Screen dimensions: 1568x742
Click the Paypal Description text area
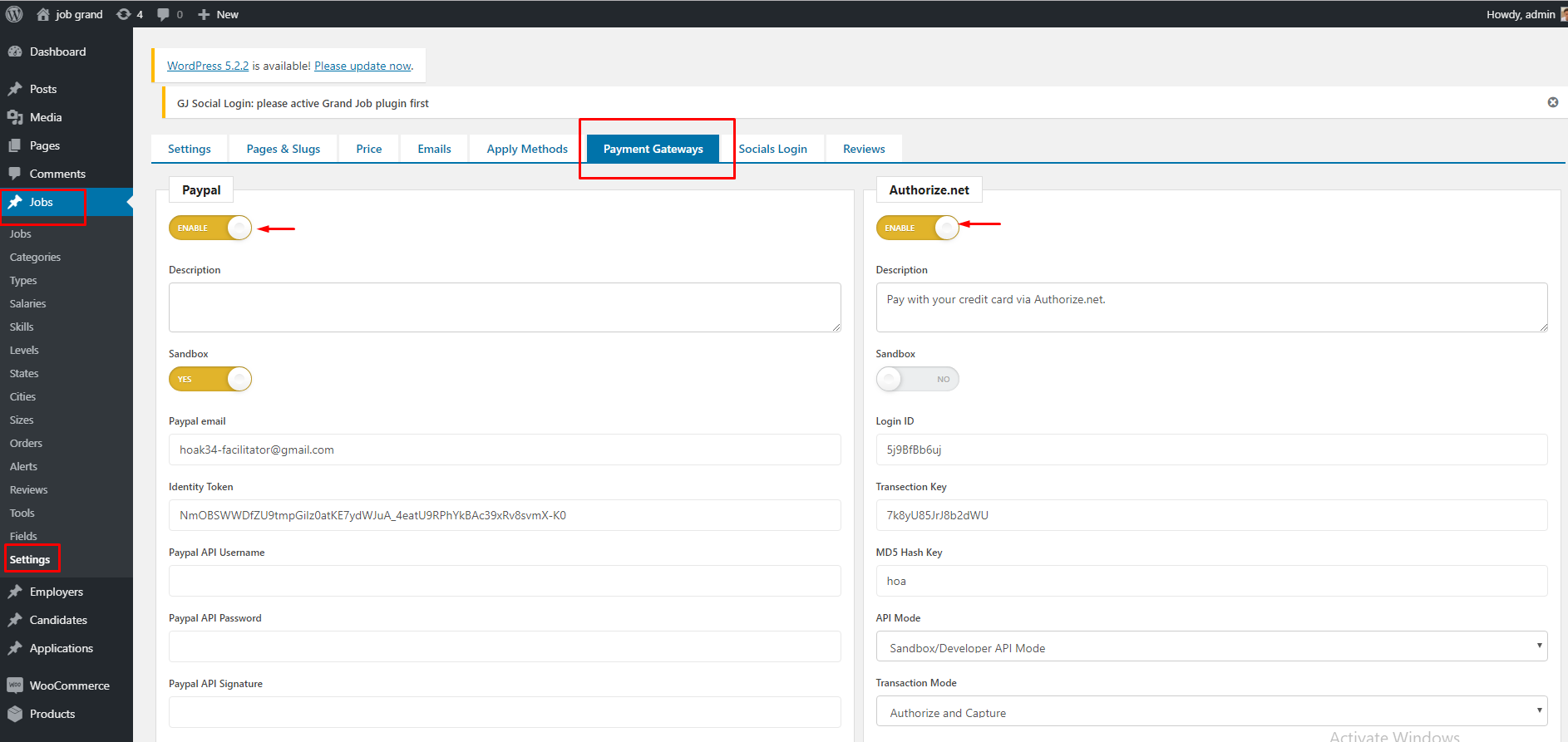tap(505, 307)
